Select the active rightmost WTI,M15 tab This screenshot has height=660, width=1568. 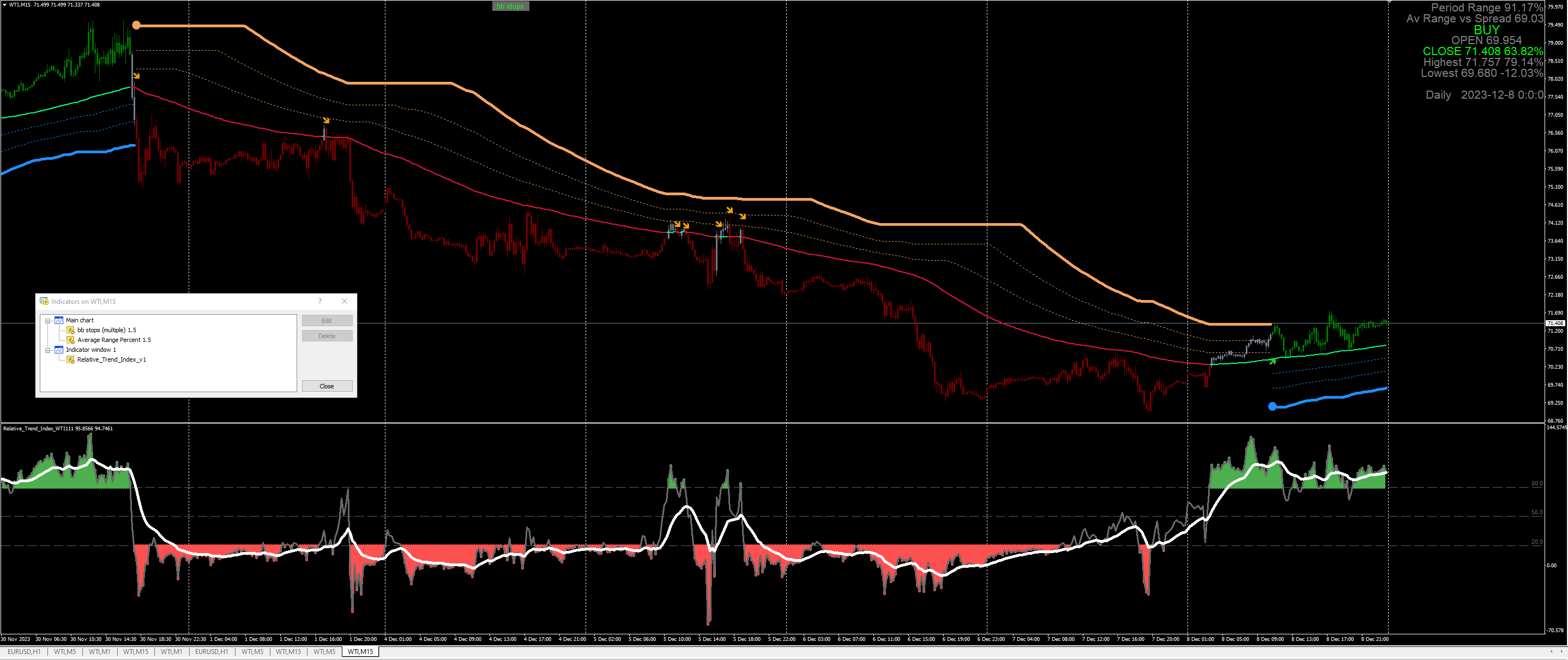pyautogui.click(x=360, y=651)
